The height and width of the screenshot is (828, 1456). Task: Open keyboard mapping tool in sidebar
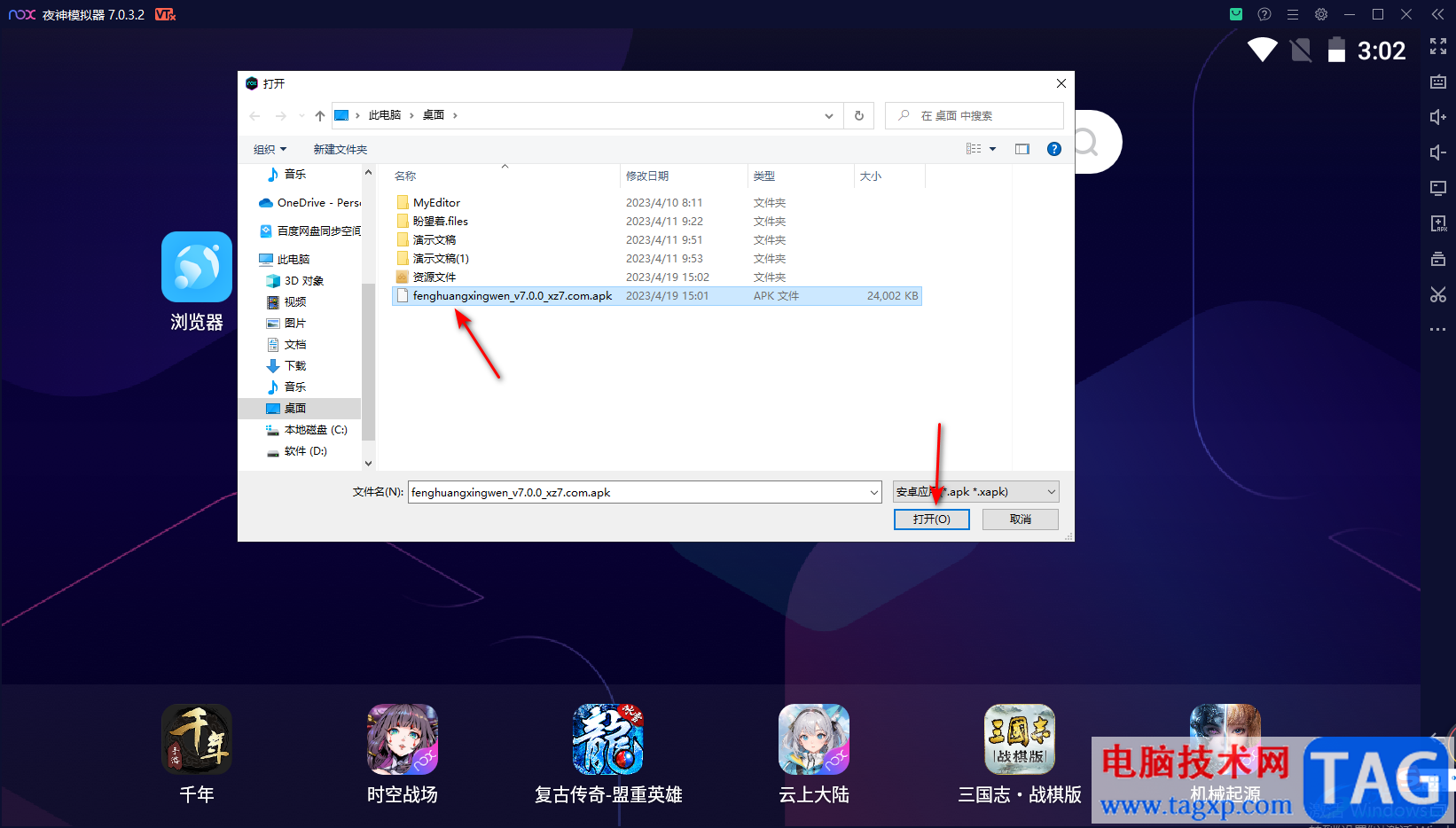click(1437, 82)
